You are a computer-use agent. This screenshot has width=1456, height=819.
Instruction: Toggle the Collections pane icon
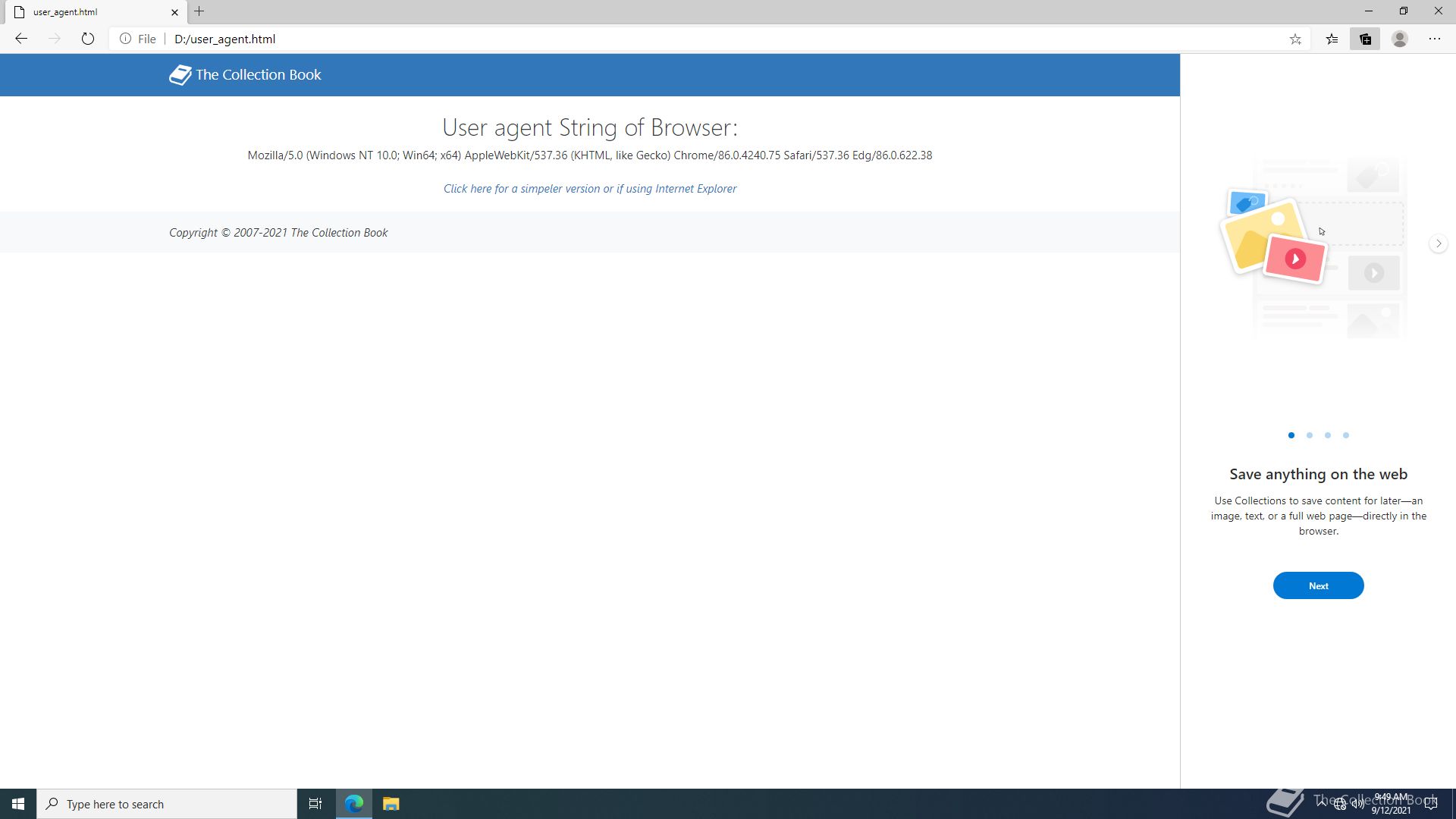click(1365, 39)
